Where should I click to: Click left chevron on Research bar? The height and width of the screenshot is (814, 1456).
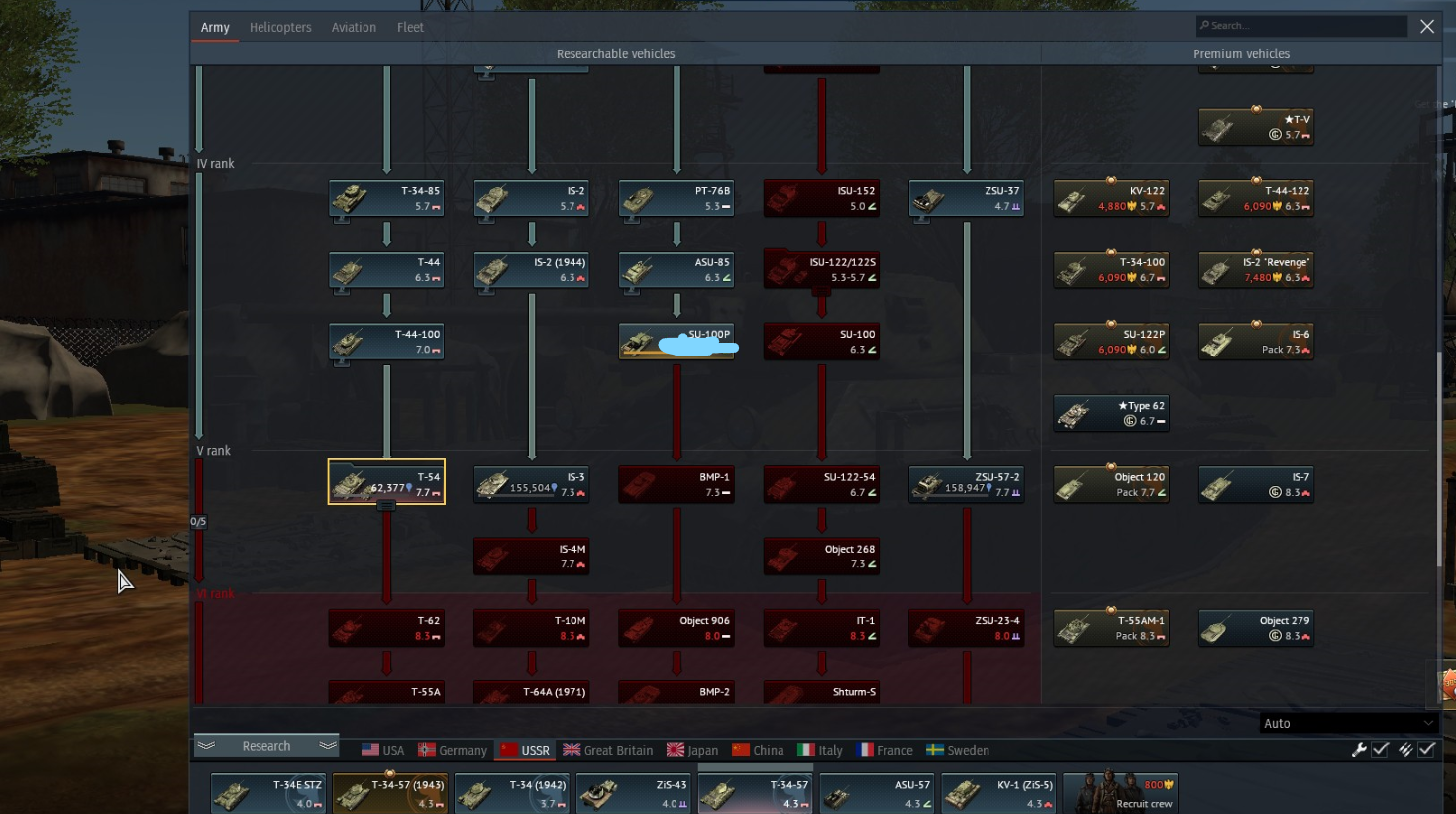tap(206, 746)
